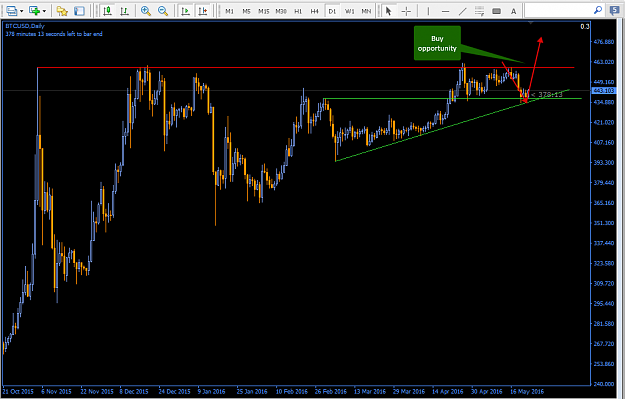Image resolution: width=625 pixels, height=399 pixels.
Task: Click the chart shift triangle marker
Action: (x=530, y=23)
